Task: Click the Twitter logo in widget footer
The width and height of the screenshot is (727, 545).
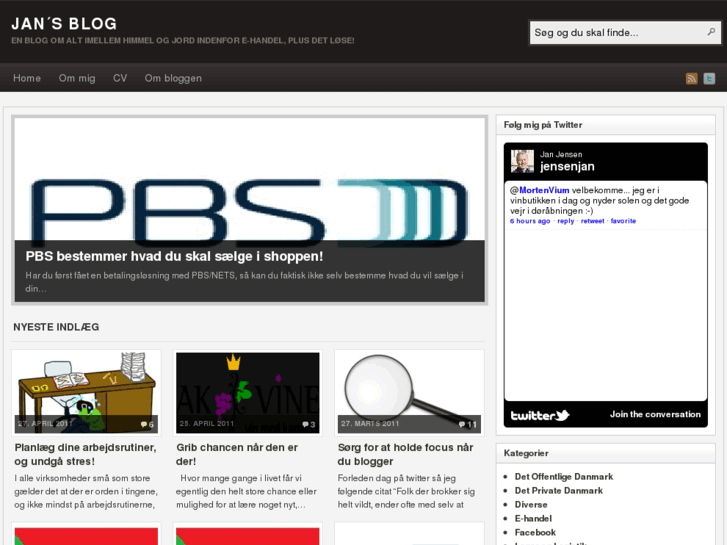Action: [x=540, y=415]
